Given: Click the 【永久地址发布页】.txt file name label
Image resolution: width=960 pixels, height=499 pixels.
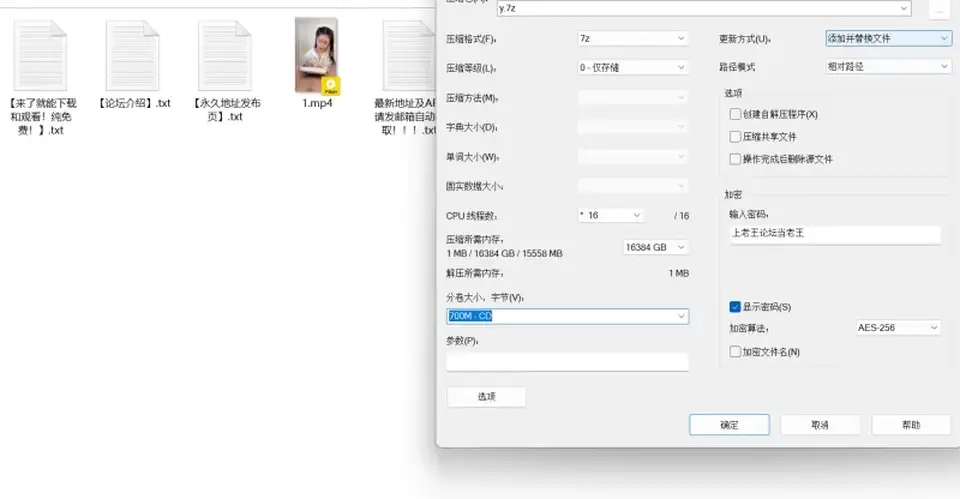Looking at the screenshot, I should point(225,110).
